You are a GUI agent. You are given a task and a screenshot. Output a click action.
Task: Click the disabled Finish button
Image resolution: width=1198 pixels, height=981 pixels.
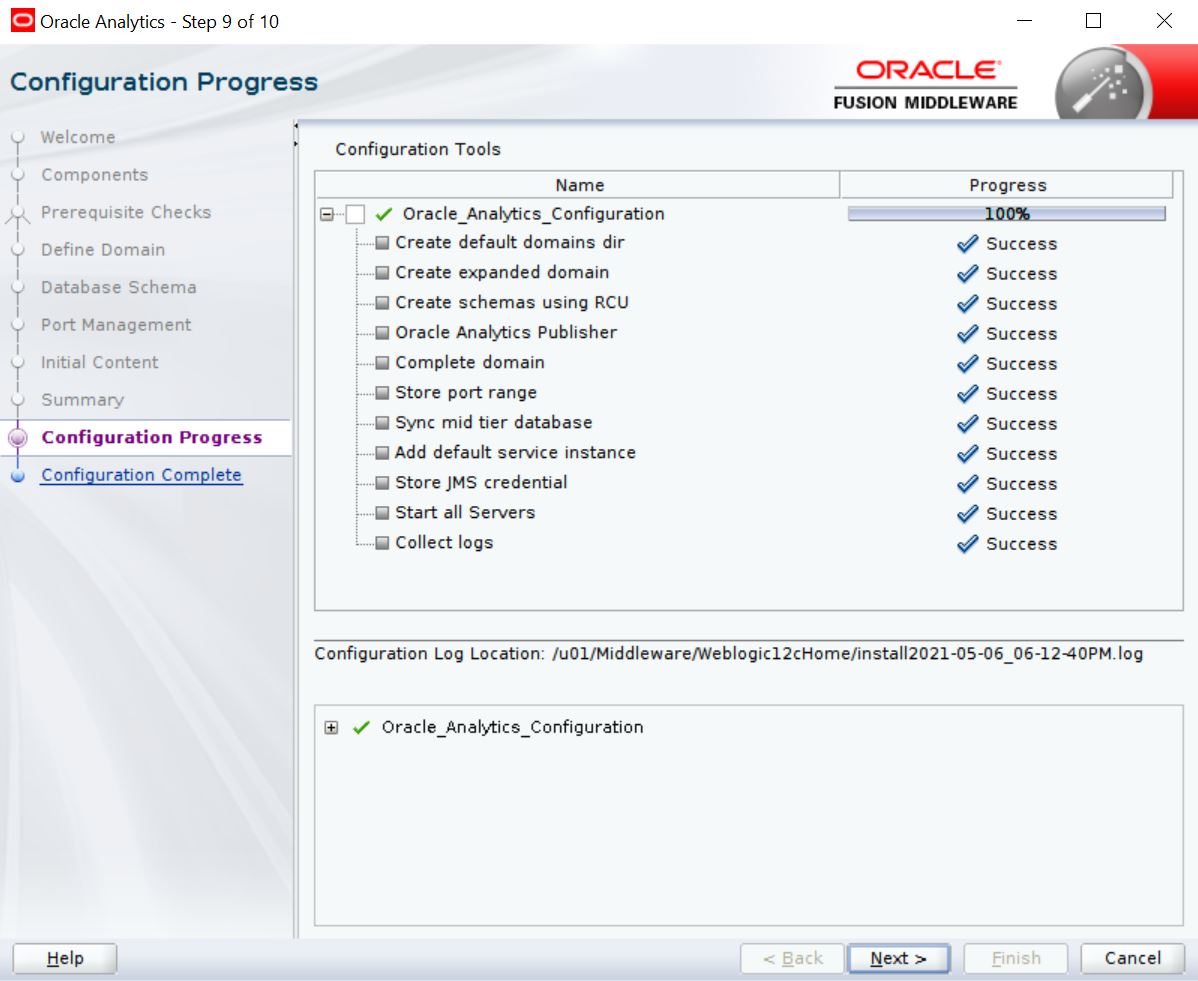point(1015,958)
